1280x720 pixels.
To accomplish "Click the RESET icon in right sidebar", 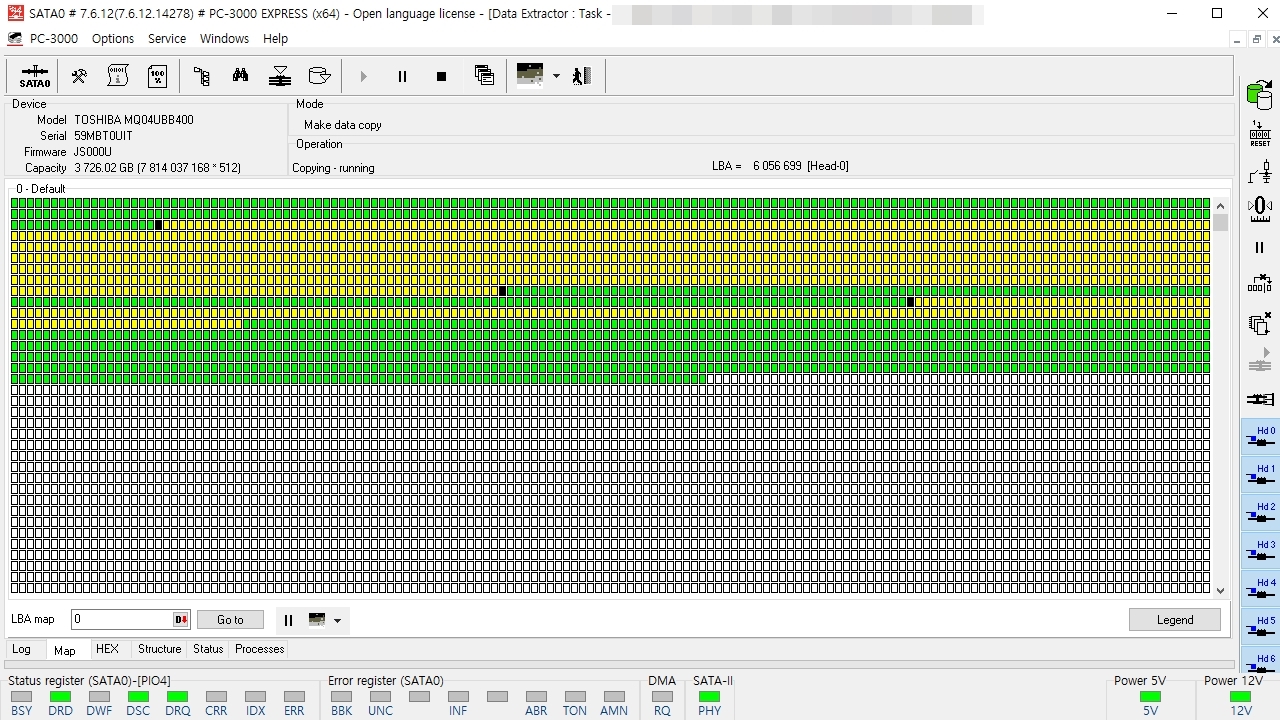I will (x=1260, y=134).
